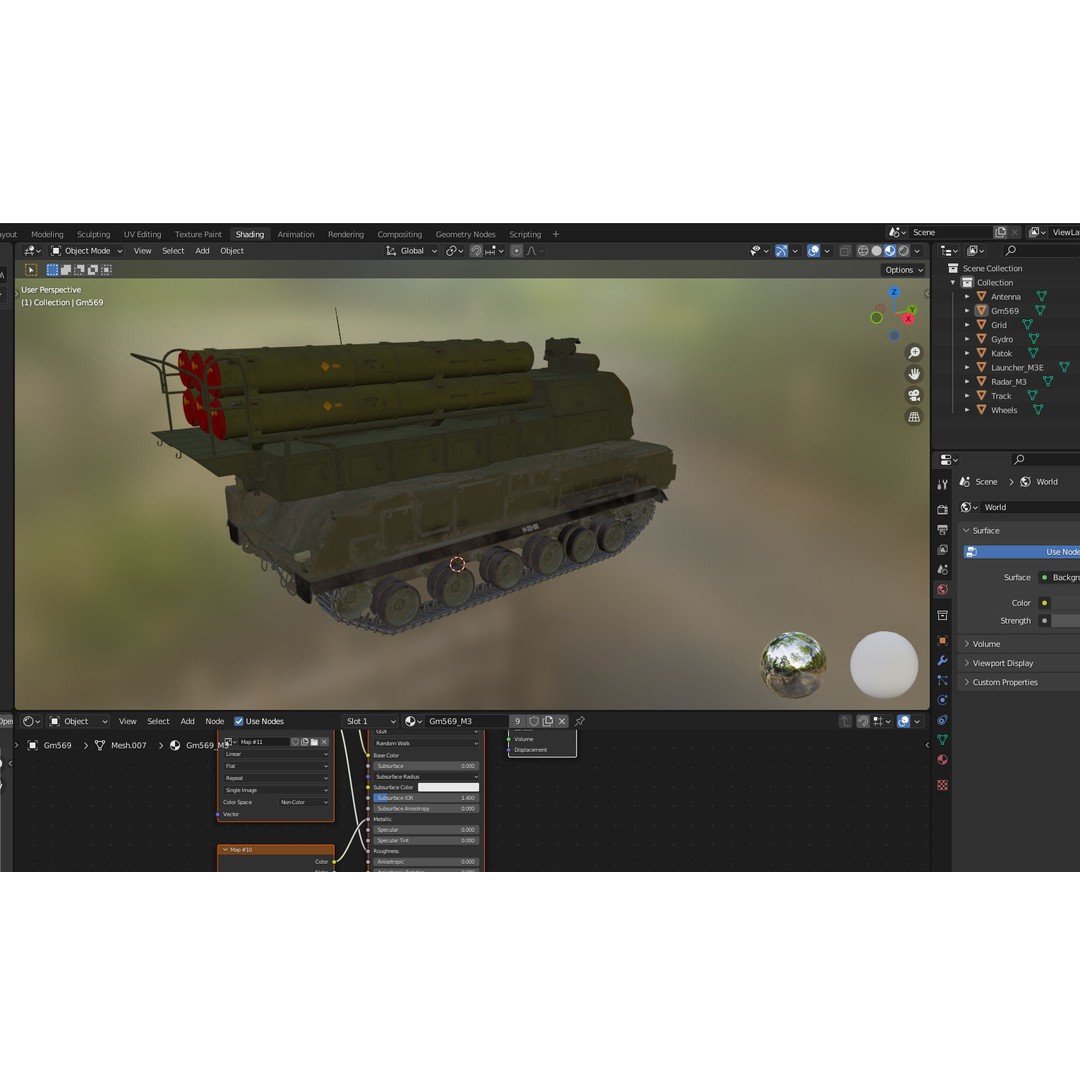Open the World properties tab

942,590
